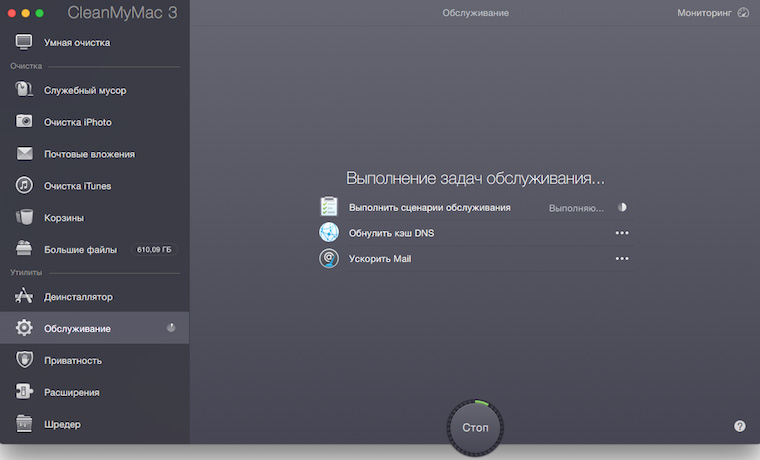This screenshot has width=760, height=460.
Task: Click the Очистка iTunes music note icon
Action: [x=24, y=185]
